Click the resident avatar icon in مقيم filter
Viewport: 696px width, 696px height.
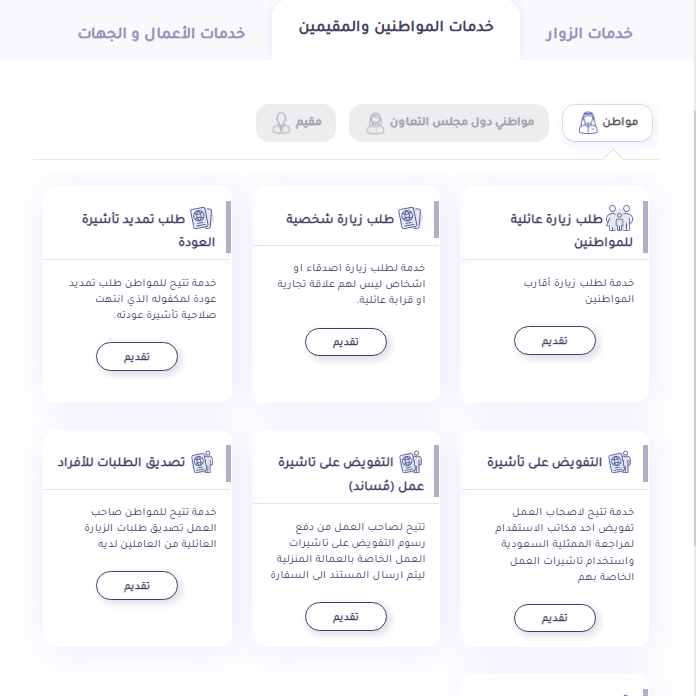[x=281, y=123]
